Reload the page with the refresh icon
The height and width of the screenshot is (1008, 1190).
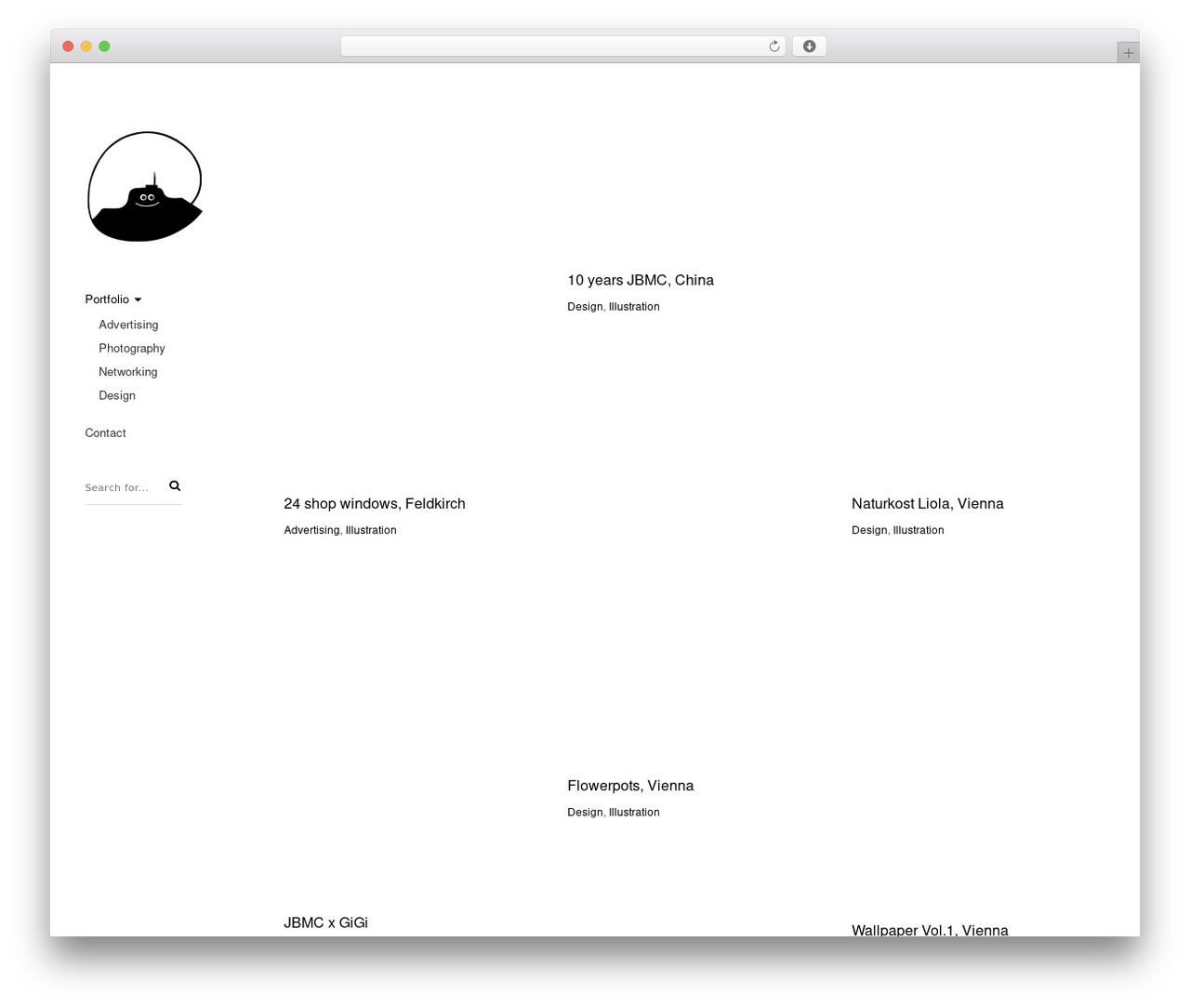[773, 46]
